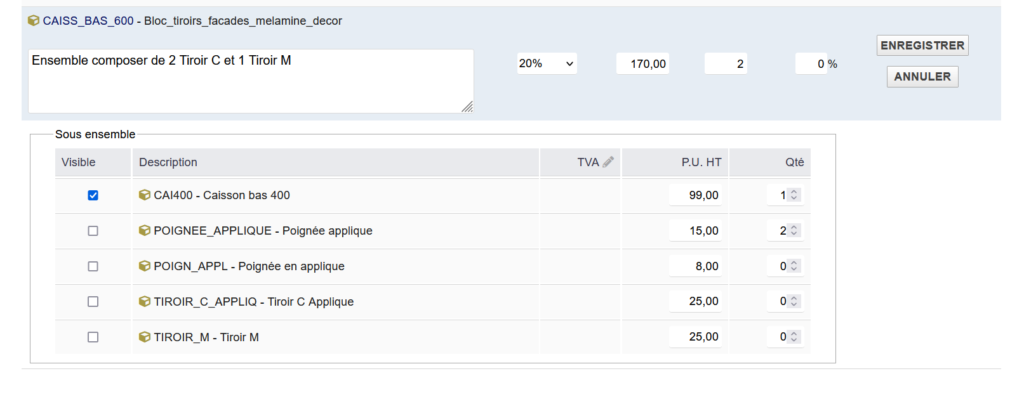Click the CAI400 product cube icon
The image size is (1024, 397).
pyautogui.click(x=145, y=195)
